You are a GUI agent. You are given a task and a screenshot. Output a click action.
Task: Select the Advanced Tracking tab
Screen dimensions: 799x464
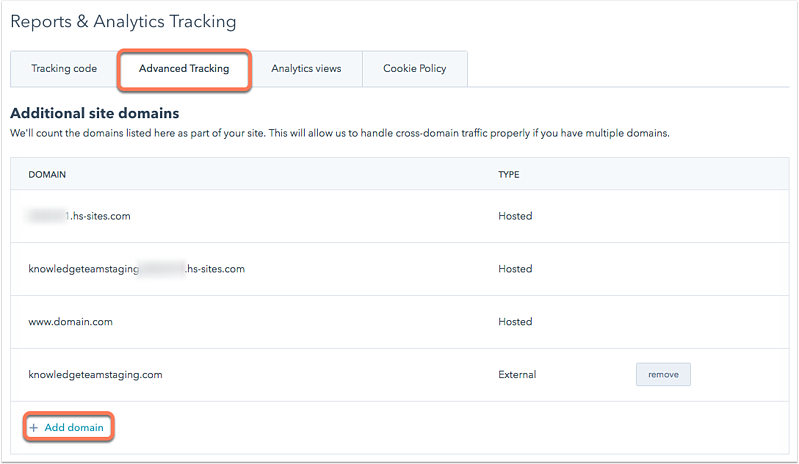click(184, 69)
